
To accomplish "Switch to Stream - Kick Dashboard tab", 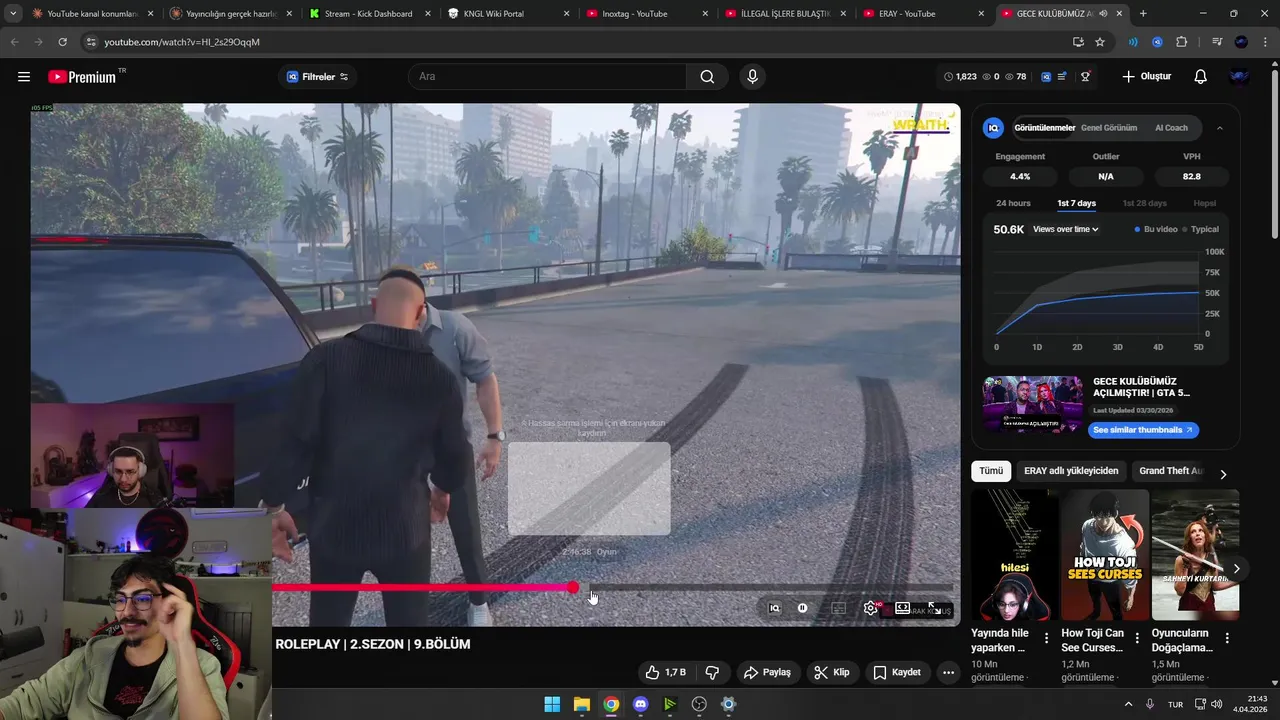I will 368,14.
